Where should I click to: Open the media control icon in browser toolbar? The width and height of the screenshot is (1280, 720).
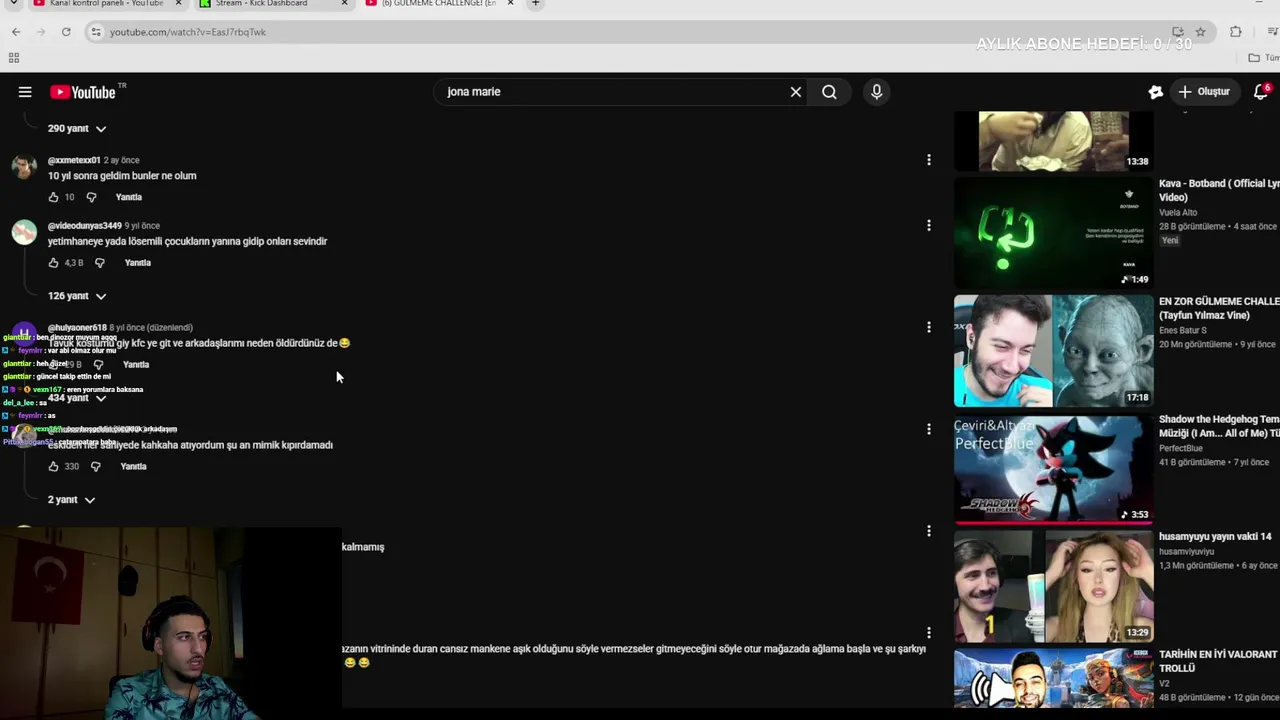tap(1272, 32)
